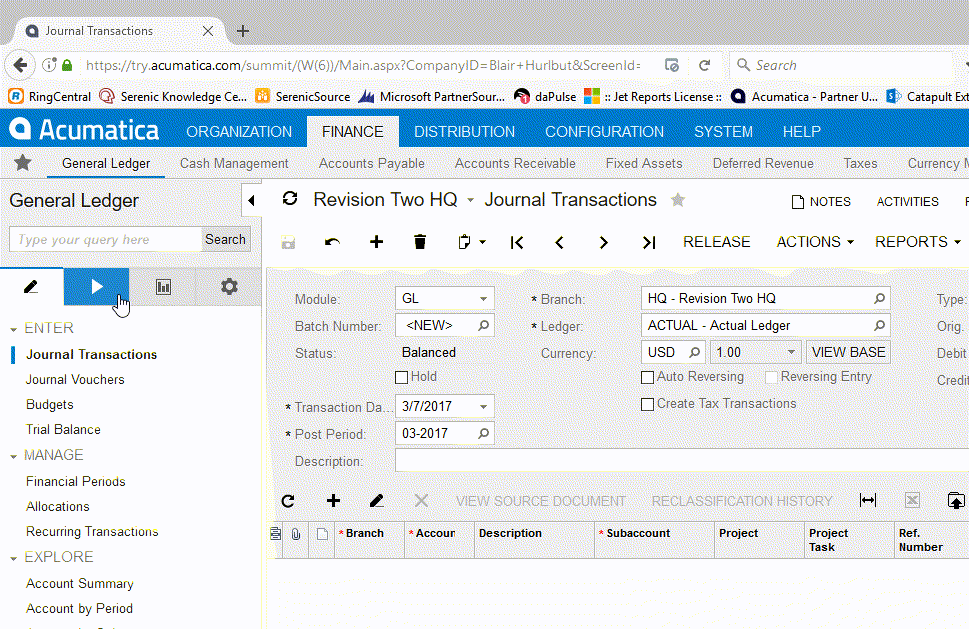Select the configuration gear tab icon
This screenshot has height=629, width=969.
(x=229, y=287)
